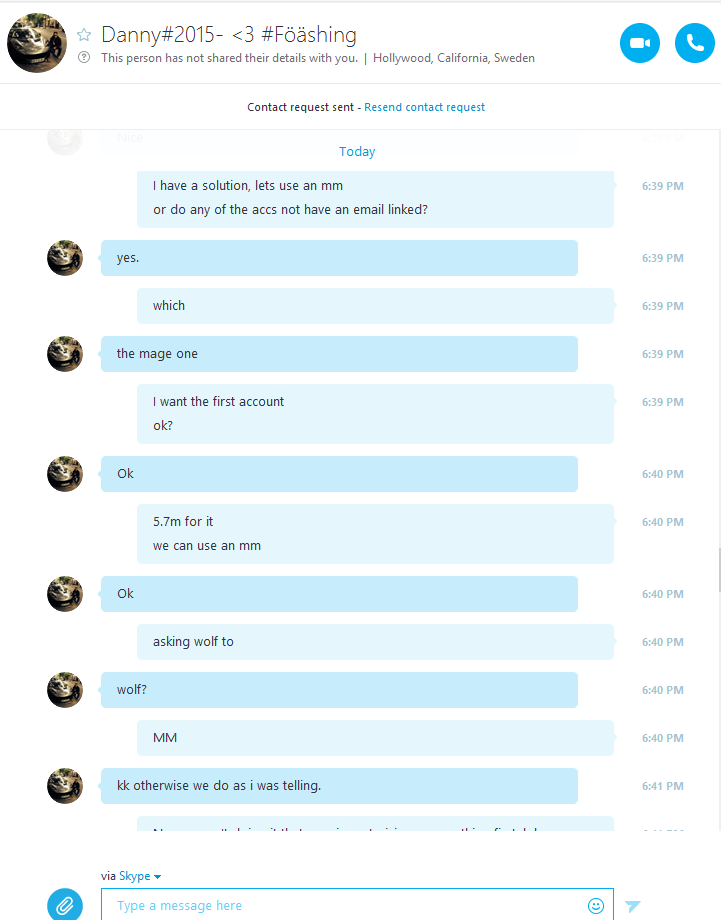Start a video call with Danny
The height and width of the screenshot is (920, 721).
[639, 43]
